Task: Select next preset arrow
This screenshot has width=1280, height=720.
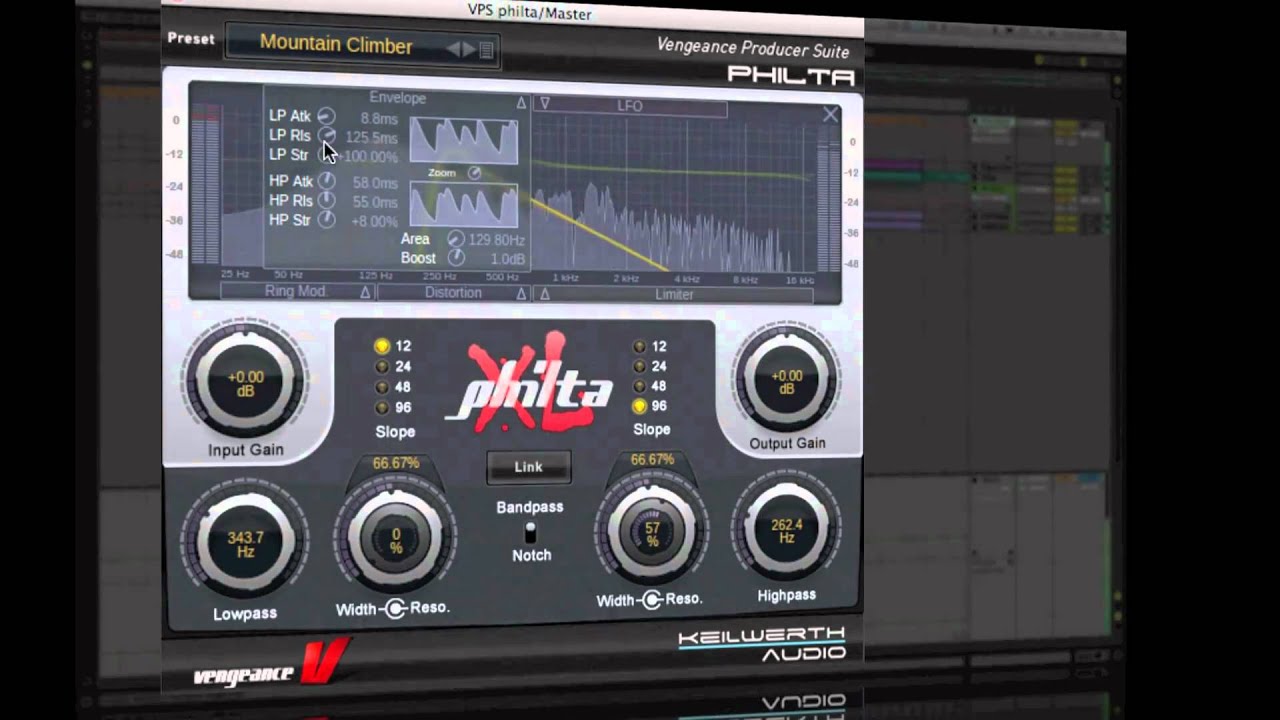Action: click(x=469, y=49)
